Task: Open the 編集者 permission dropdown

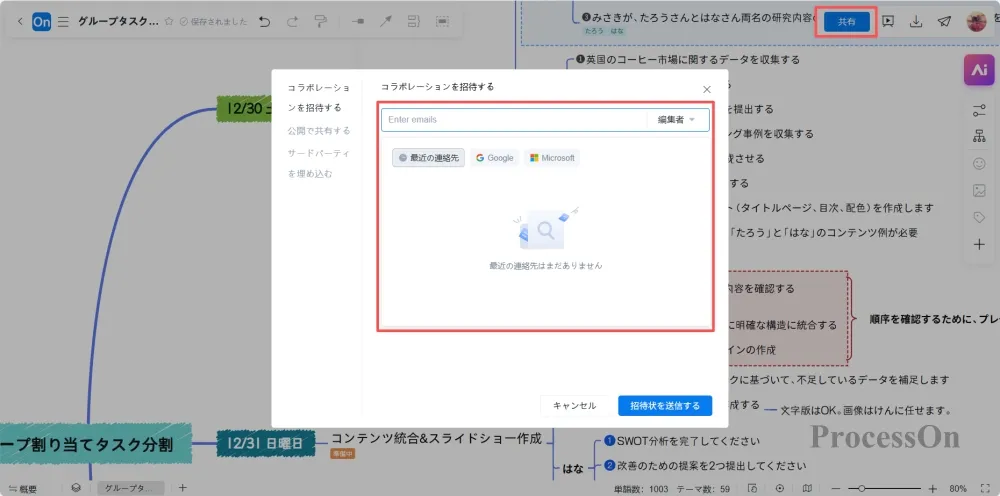Action: [676, 120]
